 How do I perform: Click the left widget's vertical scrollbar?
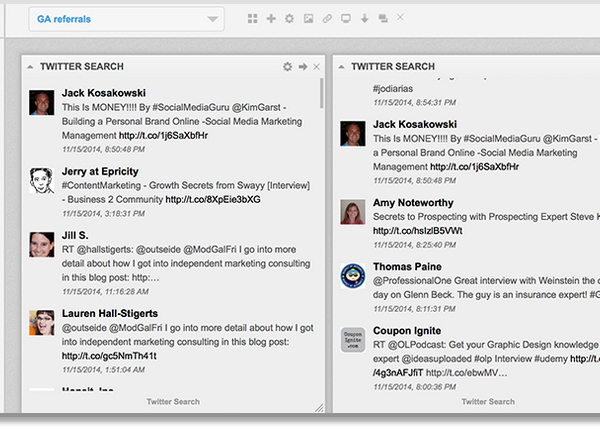(x=321, y=95)
